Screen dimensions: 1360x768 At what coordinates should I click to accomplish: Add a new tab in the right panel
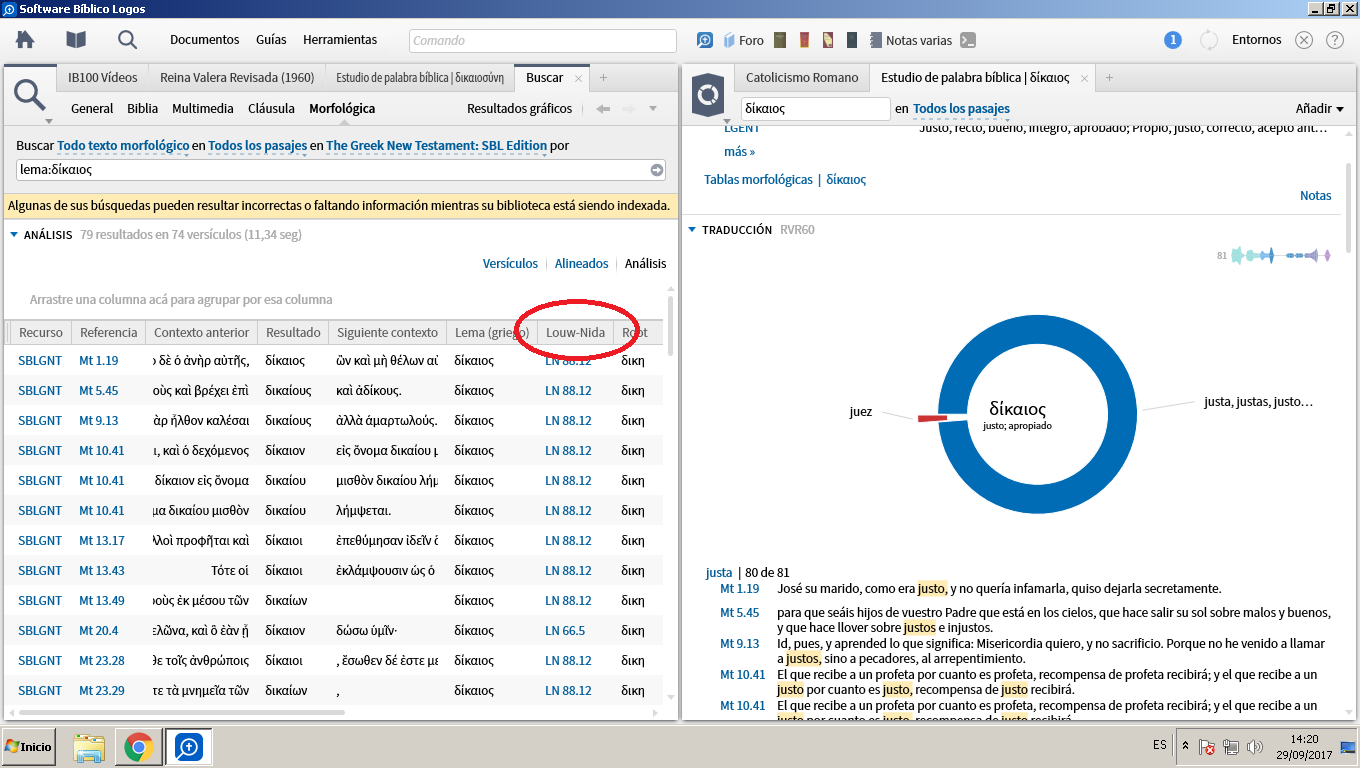pyautogui.click(x=1109, y=77)
